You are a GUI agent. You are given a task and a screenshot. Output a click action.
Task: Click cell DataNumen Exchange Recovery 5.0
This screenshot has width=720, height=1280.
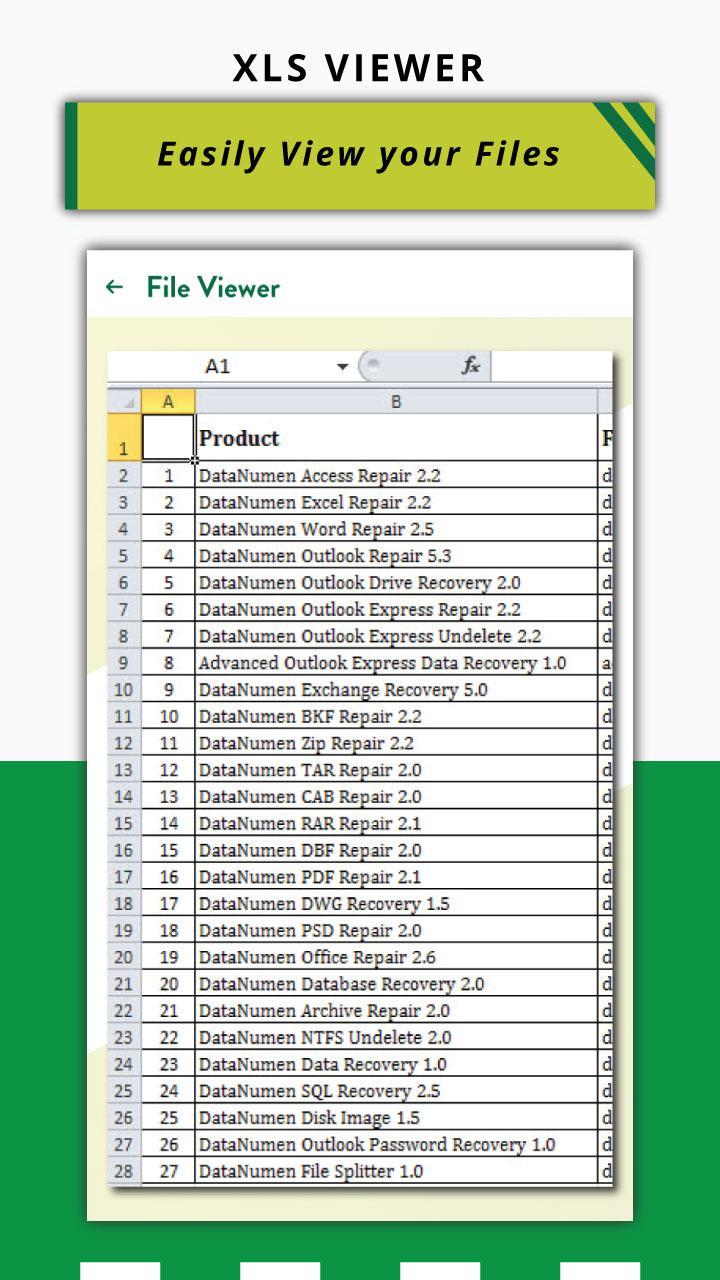click(x=396, y=690)
